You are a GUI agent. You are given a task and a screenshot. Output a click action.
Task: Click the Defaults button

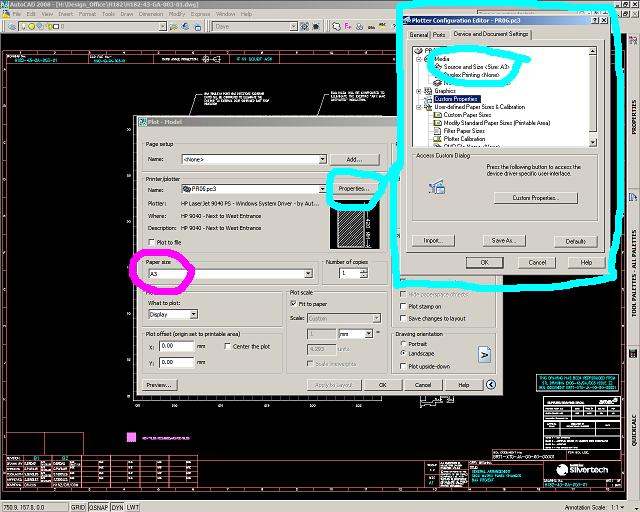pos(576,241)
